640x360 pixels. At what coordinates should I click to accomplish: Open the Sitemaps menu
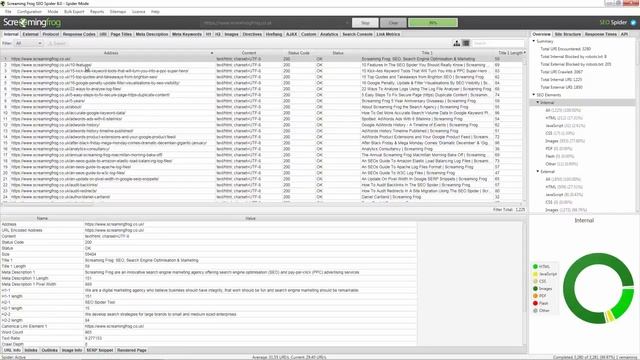(x=118, y=11)
